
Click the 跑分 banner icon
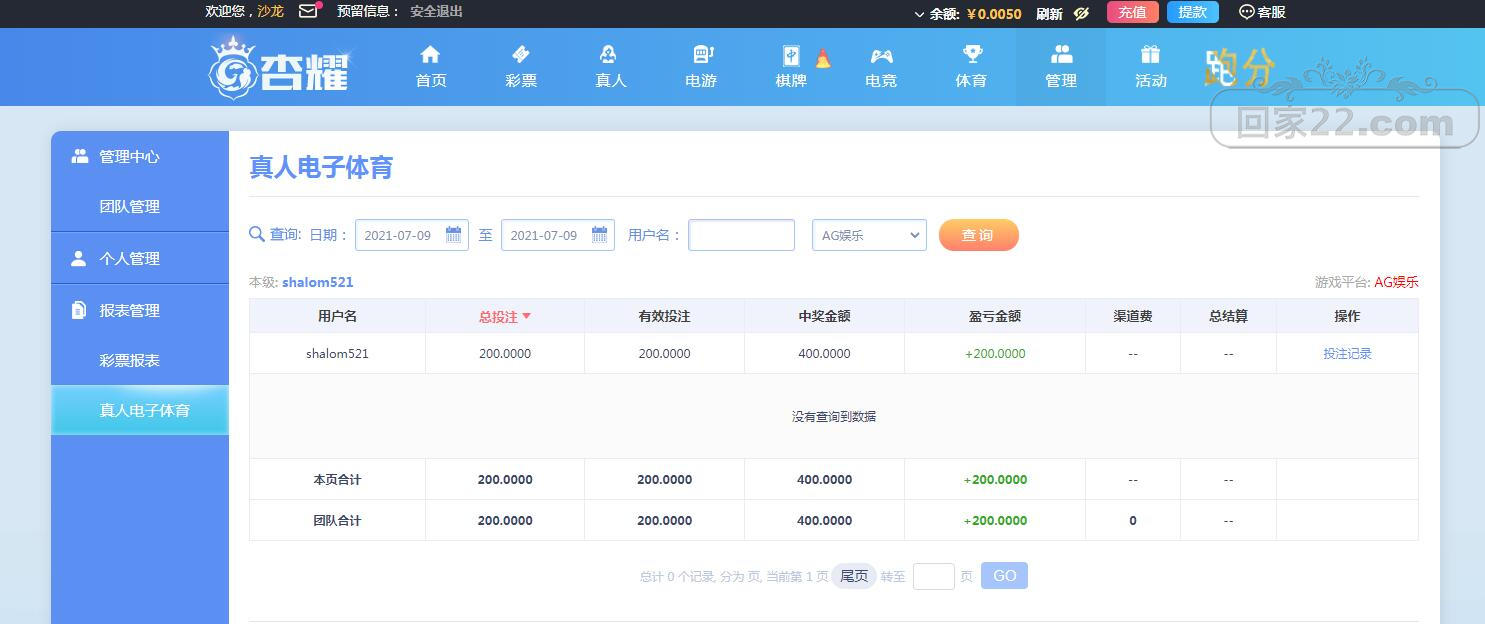coord(1240,68)
